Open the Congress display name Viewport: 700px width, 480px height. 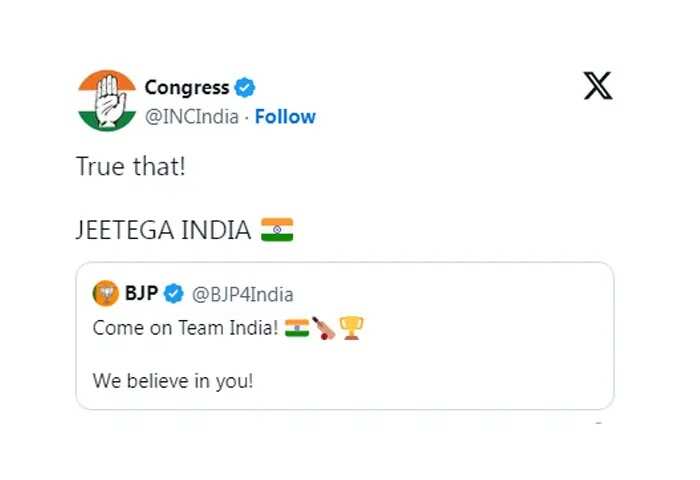pyautogui.click(x=187, y=88)
